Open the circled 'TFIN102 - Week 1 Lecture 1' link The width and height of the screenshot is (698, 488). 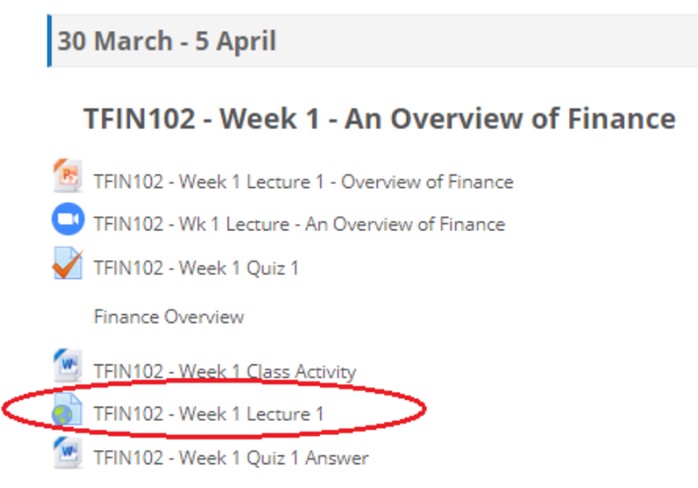[208, 413]
